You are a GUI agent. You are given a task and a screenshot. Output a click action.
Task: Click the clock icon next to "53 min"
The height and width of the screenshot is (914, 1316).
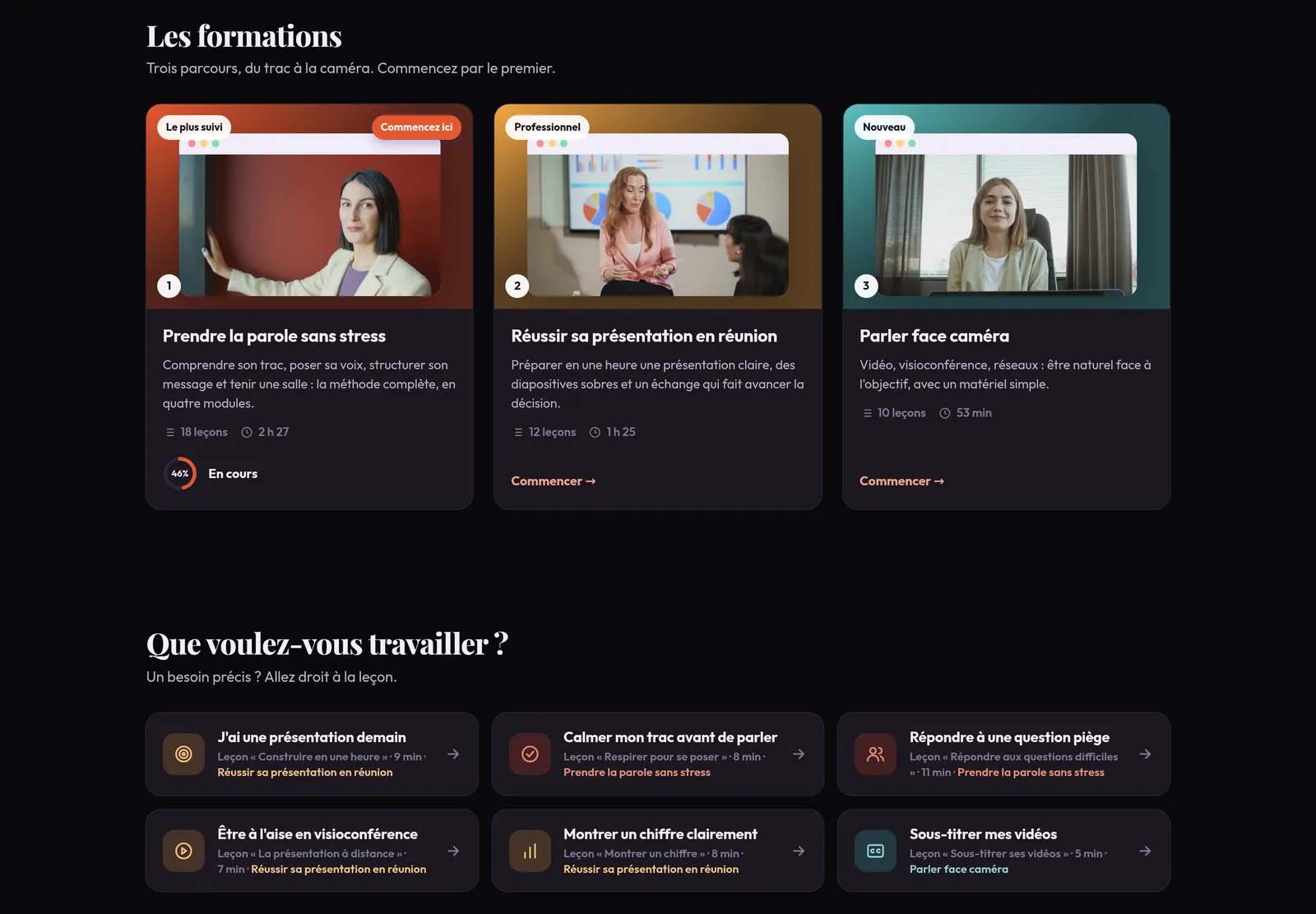click(x=945, y=413)
